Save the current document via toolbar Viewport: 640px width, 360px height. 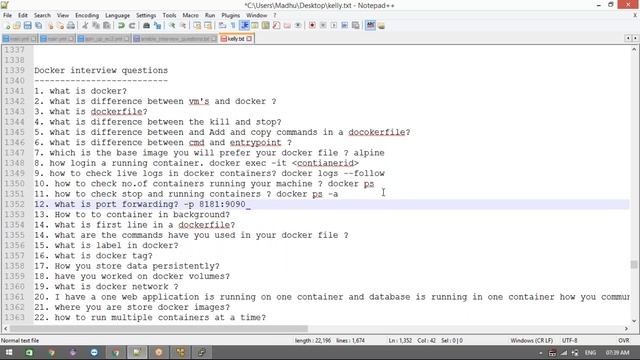(x=27, y=26)
